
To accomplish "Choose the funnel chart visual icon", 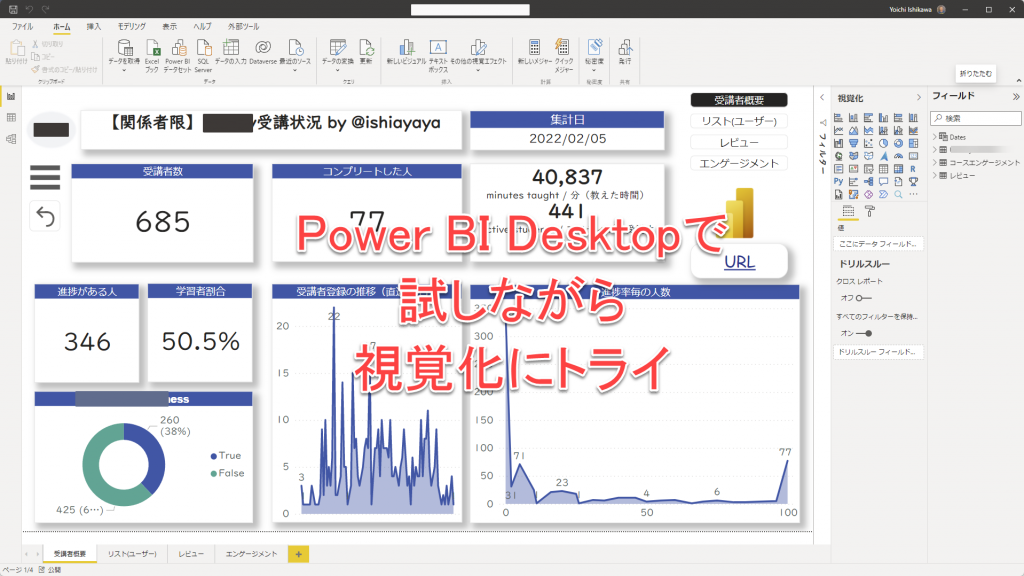I will coord(854,143).
